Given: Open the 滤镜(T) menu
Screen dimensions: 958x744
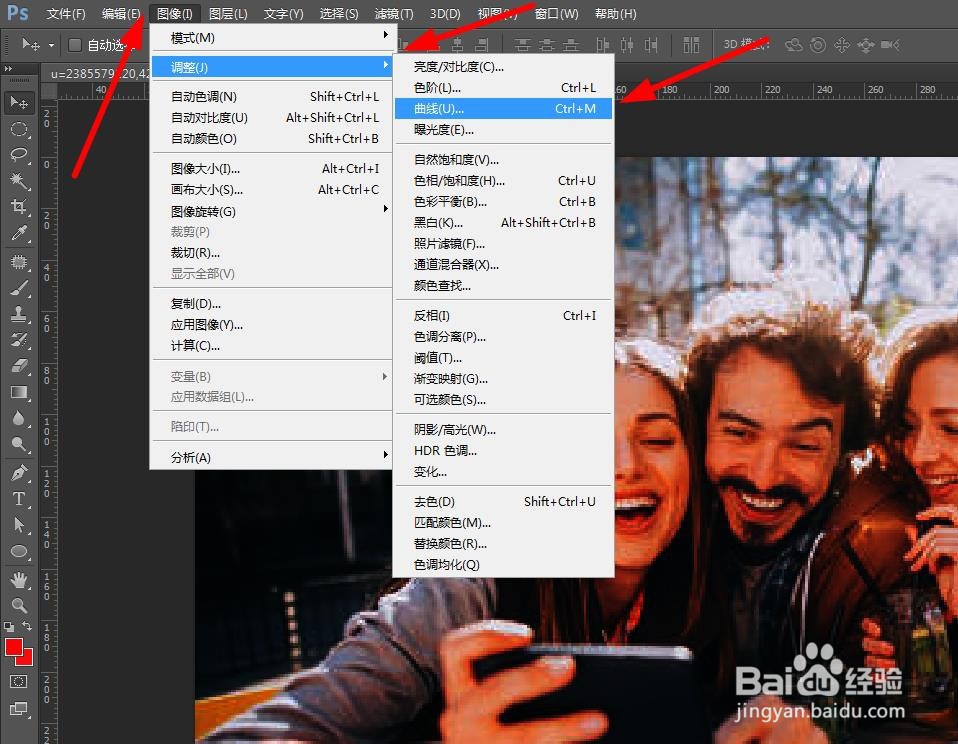Looking at the screenshot, I should point(393,13).
